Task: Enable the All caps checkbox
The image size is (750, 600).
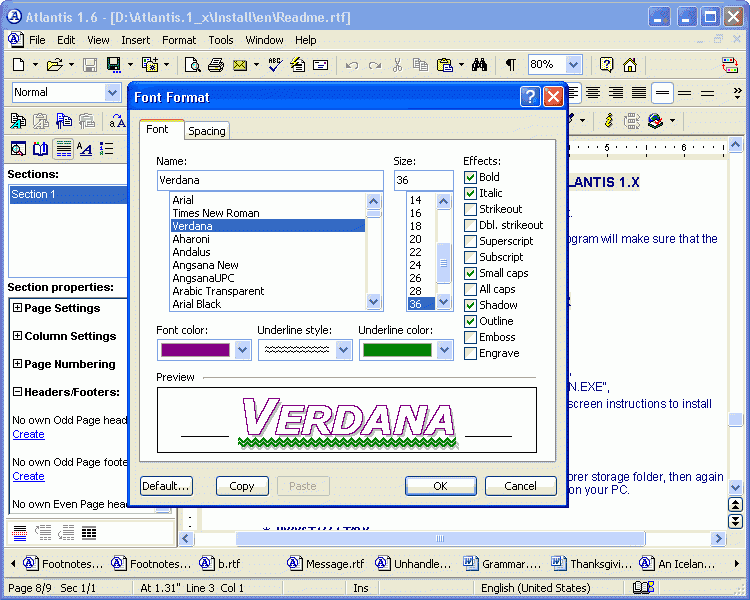Action: [470, 289]
